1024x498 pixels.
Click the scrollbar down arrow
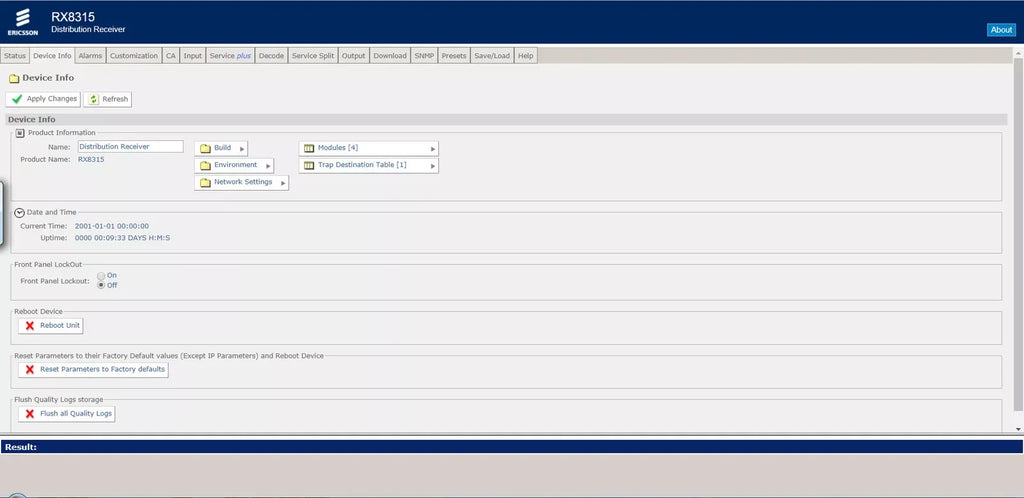tap(1018, 429)
